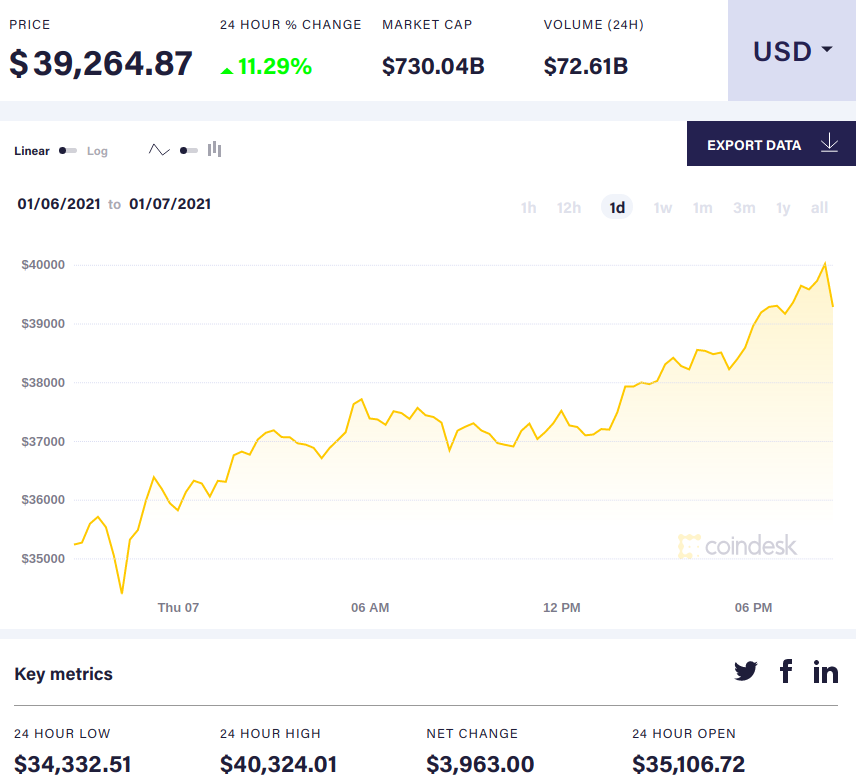This screenshot has width=856, height=779.
Task: Select the Log scale label
Action: [x=97, y=151]
